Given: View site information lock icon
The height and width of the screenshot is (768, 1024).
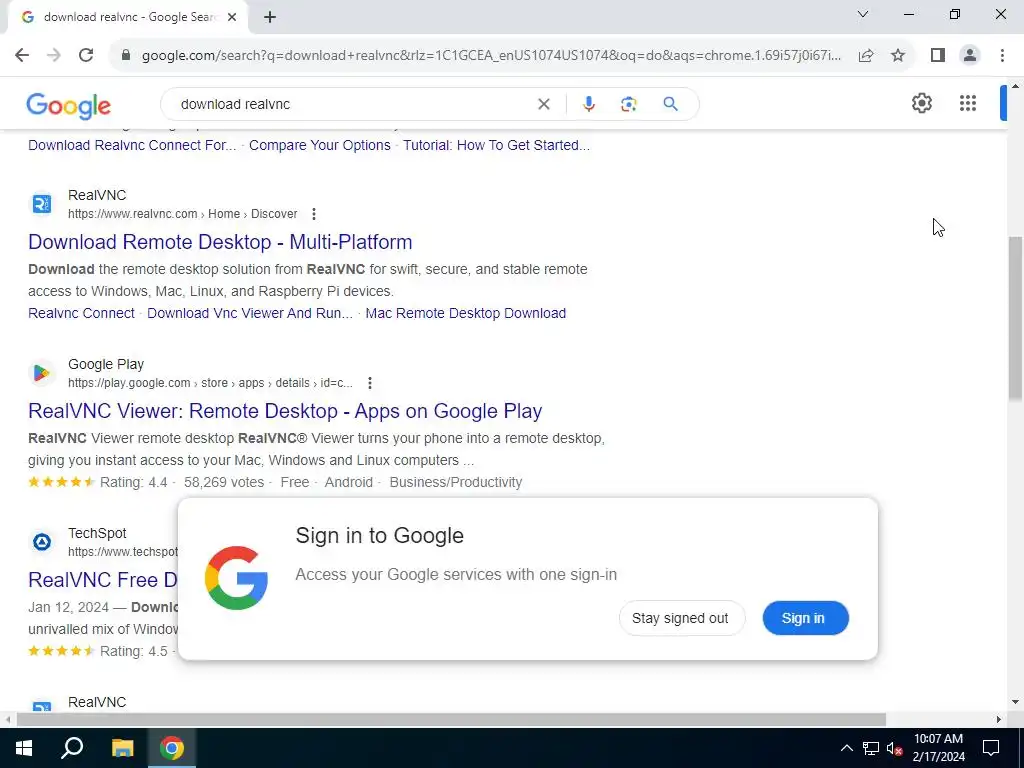Looking at the screenshot, I should [126, 55].
